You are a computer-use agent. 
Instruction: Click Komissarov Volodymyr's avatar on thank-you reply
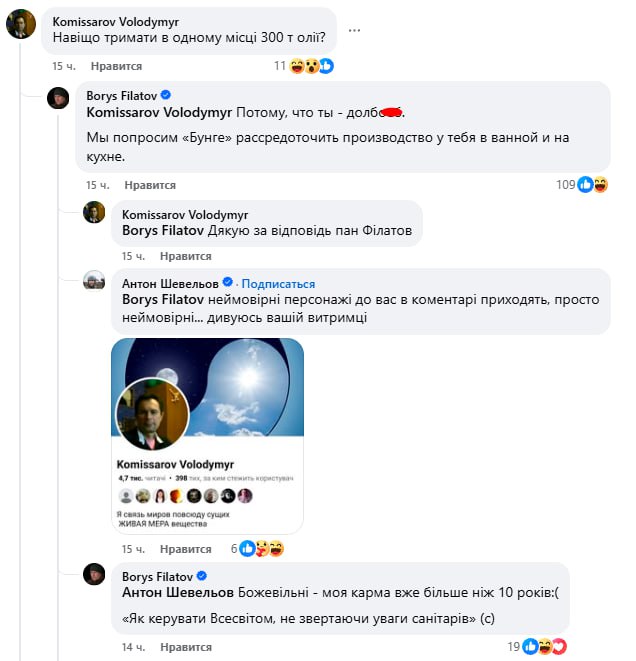94,212
